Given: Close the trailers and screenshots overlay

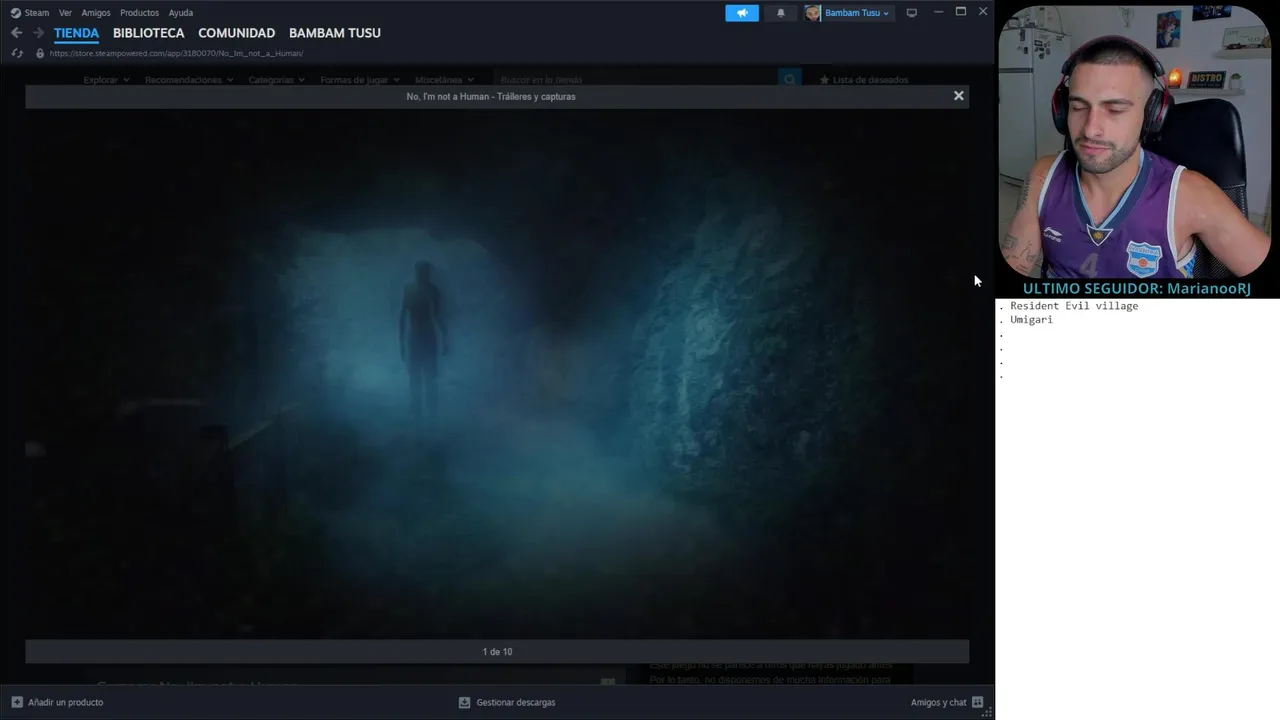Looking at the screenshot, I should click(x=958, y=96).
